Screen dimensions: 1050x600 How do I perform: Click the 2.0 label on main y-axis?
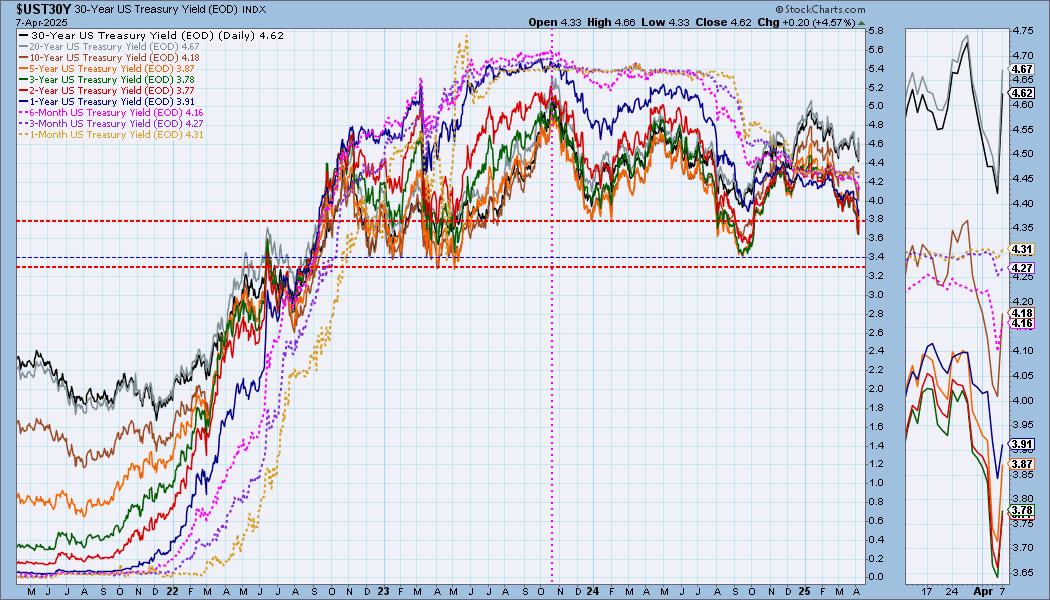click(x=875, y=389)
